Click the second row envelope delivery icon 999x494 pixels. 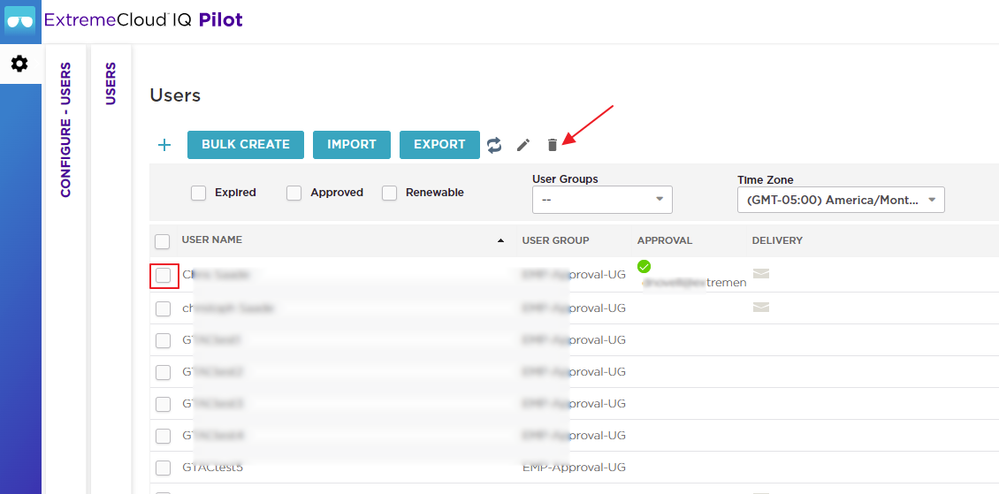760,307
